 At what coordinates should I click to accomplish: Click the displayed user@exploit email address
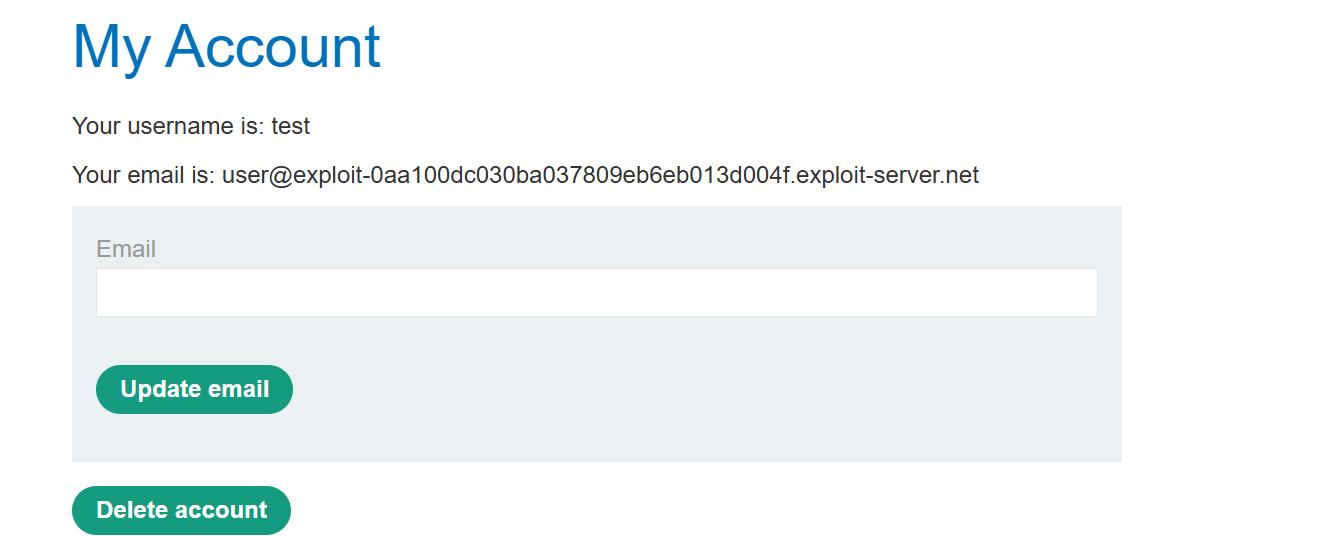600,176
